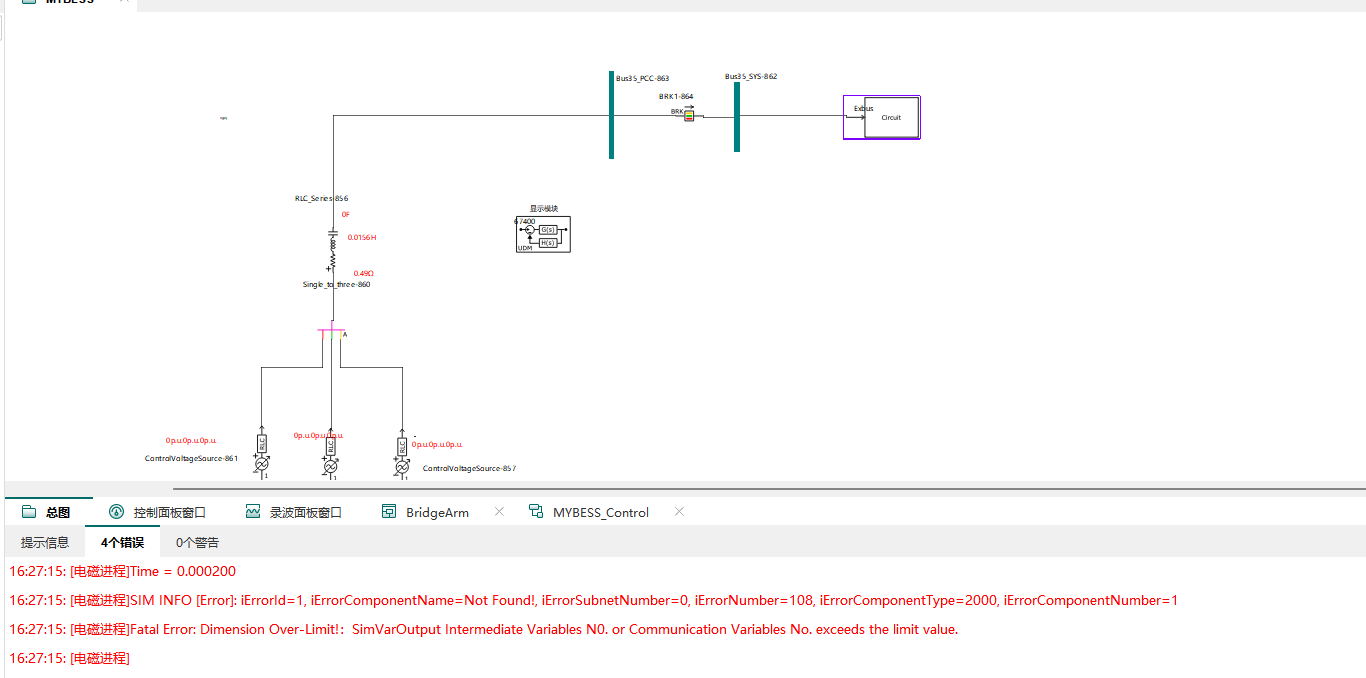
Task: Click the Fatal Error Dimension Over-Limit message
Action: tap(483, 629)
